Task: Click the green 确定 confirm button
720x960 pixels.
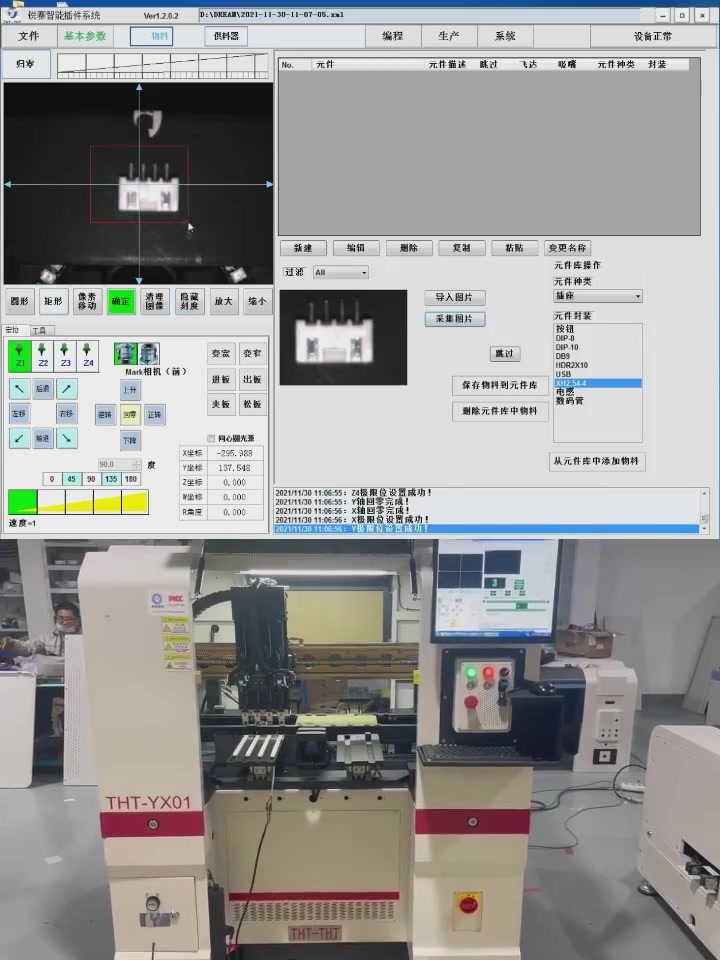Action: pyautogui.click(x=121, y=301)
